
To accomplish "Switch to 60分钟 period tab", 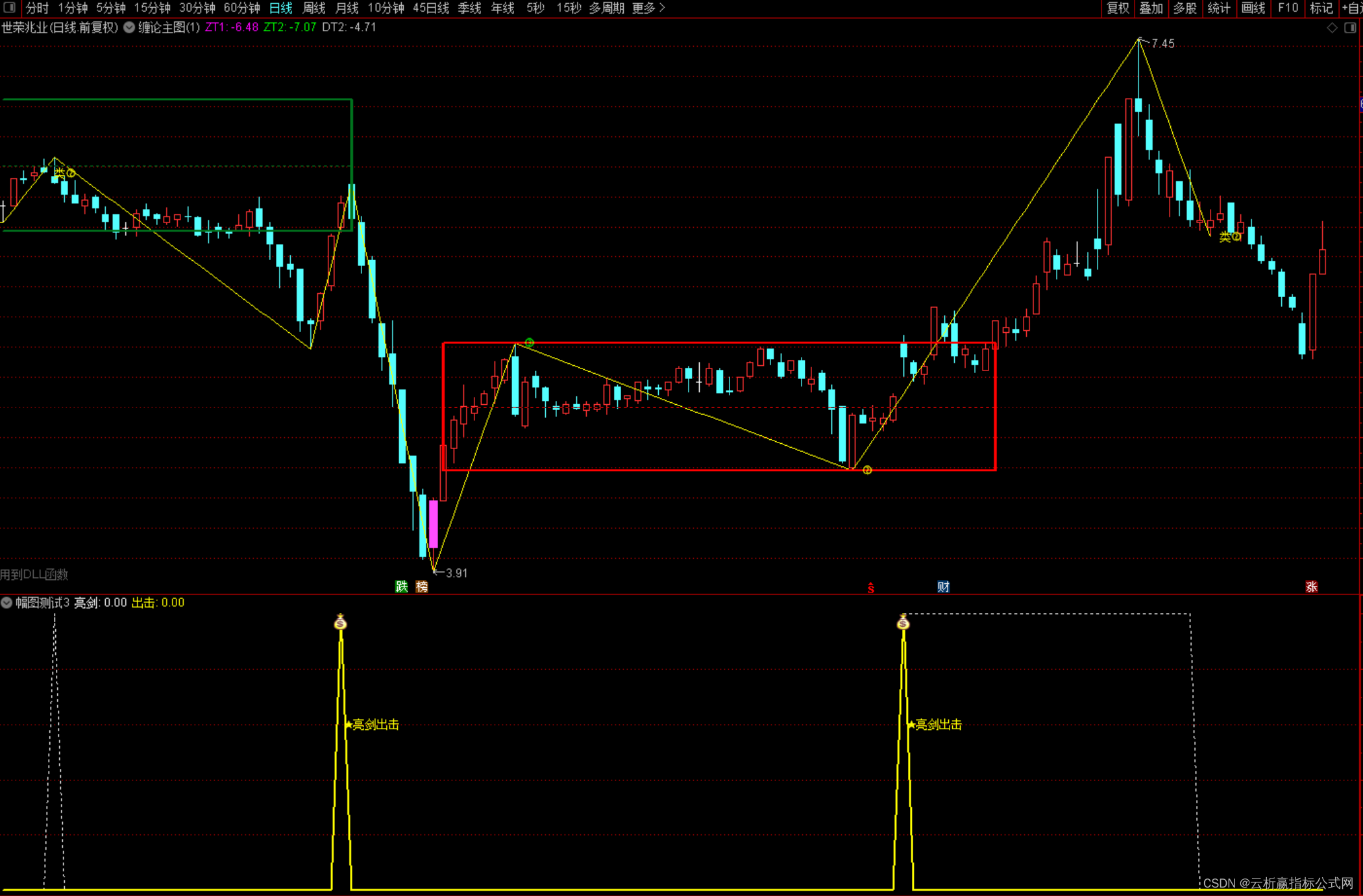I will (x=242, y=8).
